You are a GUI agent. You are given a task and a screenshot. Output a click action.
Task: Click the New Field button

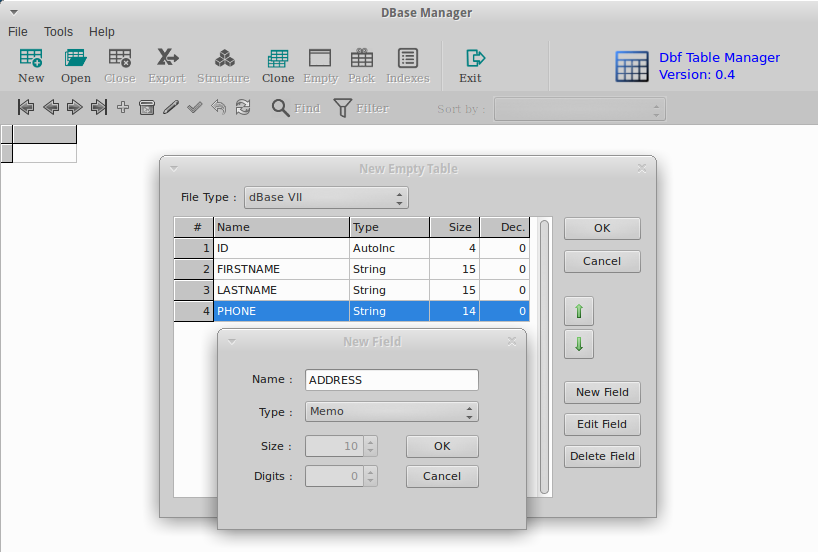click(602, 392)
